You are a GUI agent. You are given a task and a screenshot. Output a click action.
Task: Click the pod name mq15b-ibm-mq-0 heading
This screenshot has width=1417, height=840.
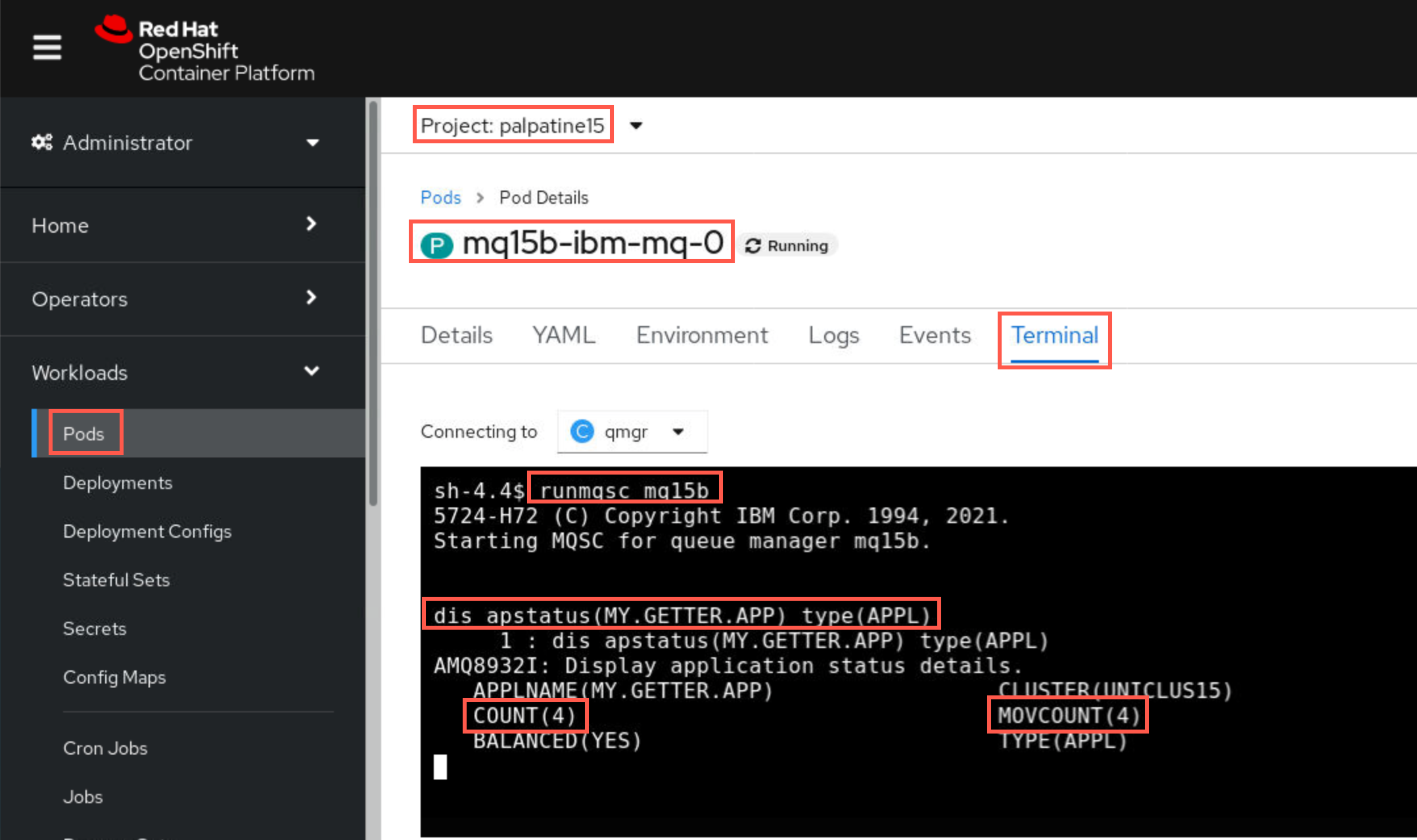593,243
